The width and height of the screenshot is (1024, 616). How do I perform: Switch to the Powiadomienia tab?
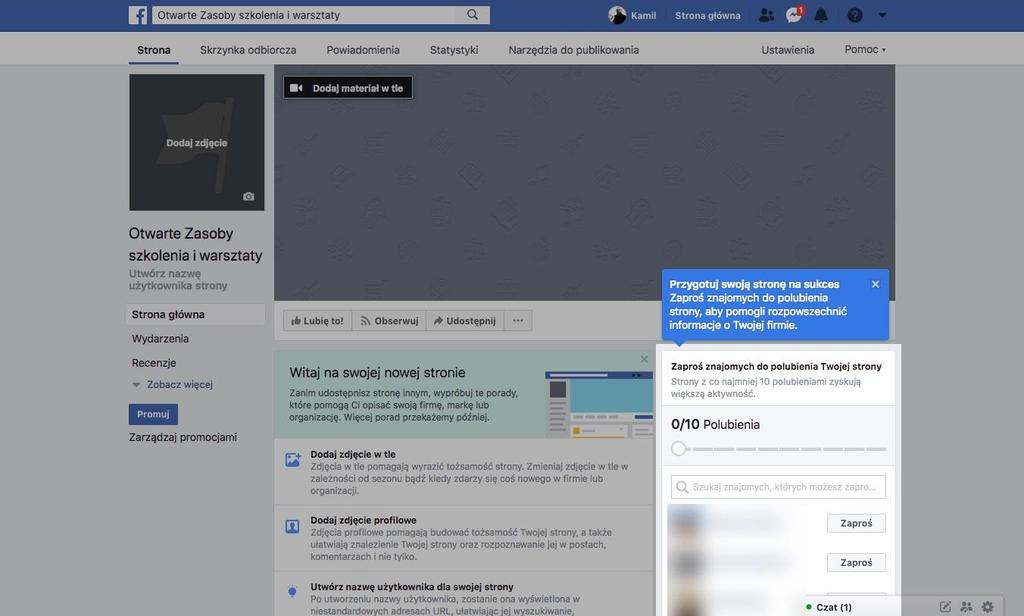point(363,50)
